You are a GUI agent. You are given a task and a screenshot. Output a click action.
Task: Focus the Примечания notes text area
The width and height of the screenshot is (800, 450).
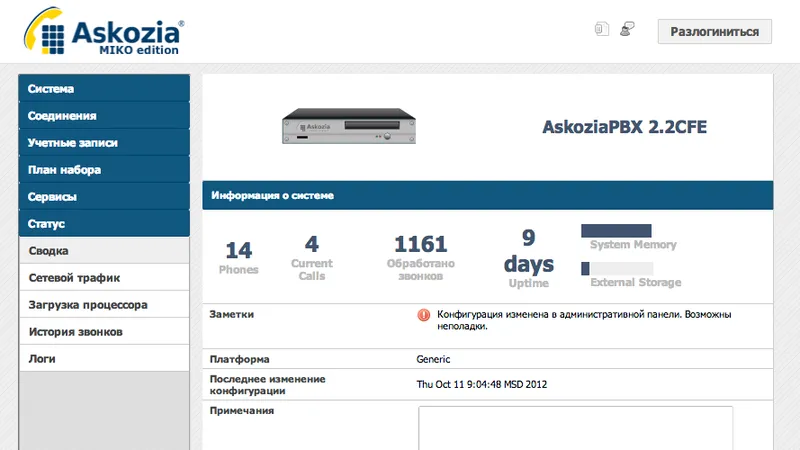tap(576, 428)
